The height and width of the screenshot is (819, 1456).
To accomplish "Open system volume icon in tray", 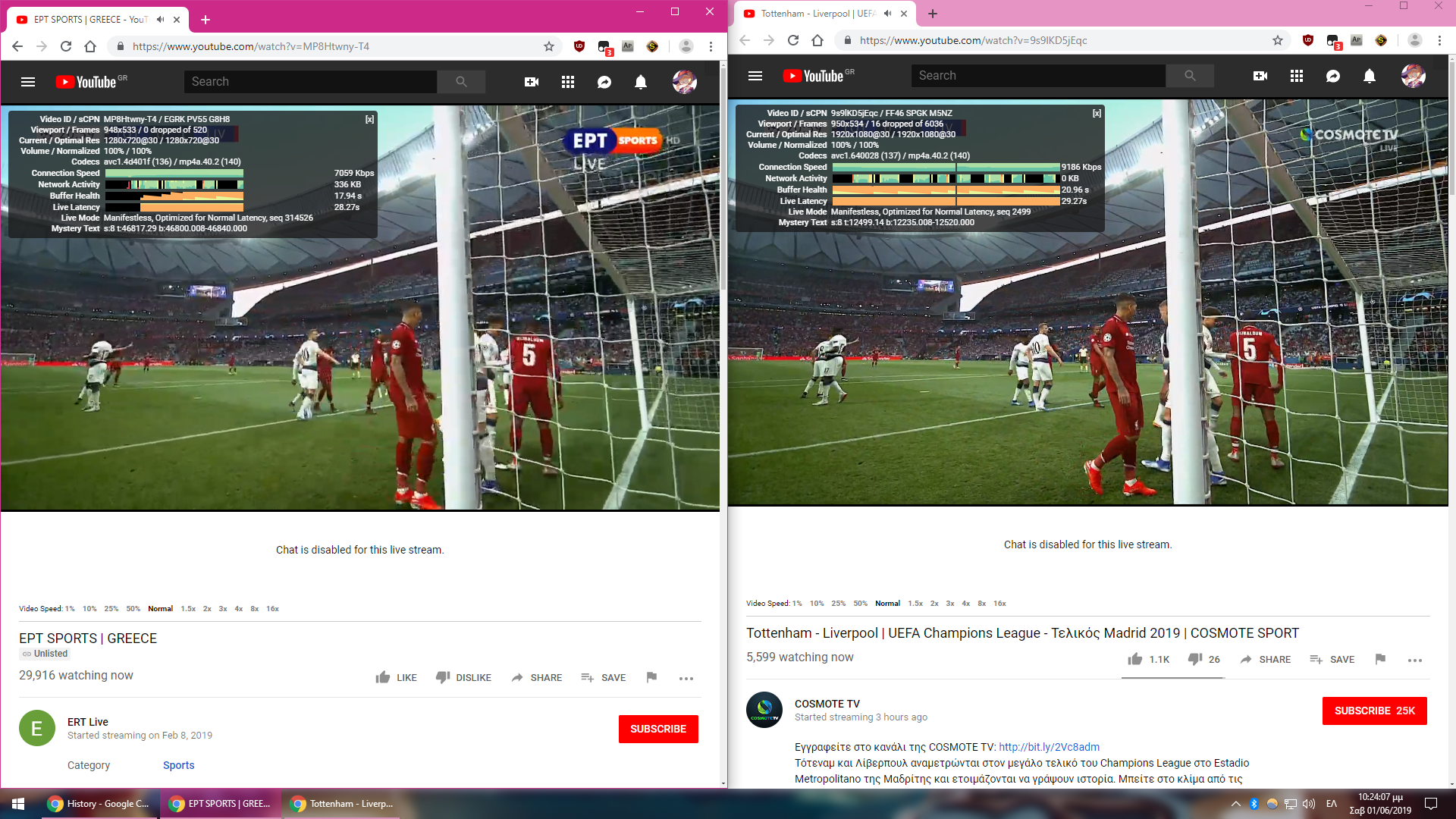I will tap(1309, 804).
